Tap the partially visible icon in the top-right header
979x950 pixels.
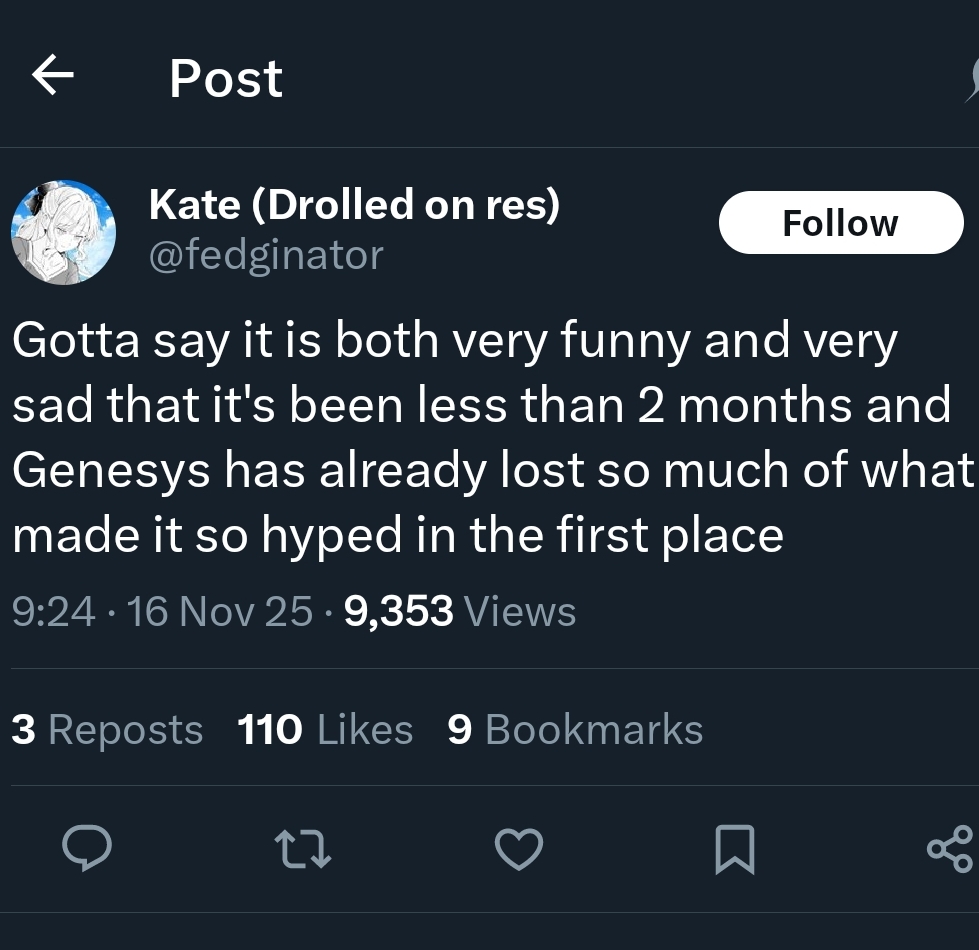coord(972,79)
